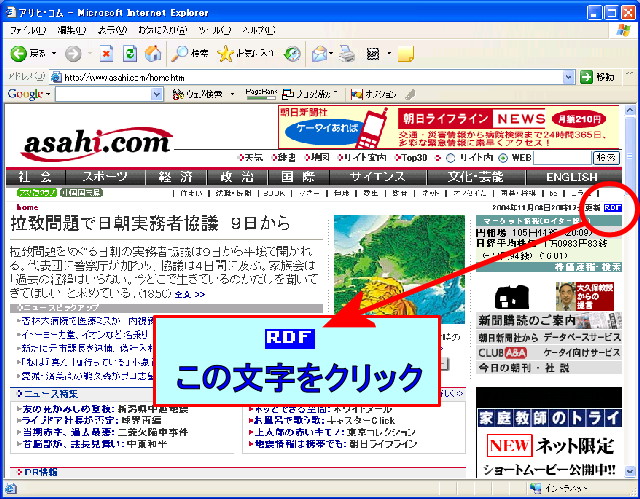Open Media or History round icon
640x499 pixels.
click(x=292, y=53)
